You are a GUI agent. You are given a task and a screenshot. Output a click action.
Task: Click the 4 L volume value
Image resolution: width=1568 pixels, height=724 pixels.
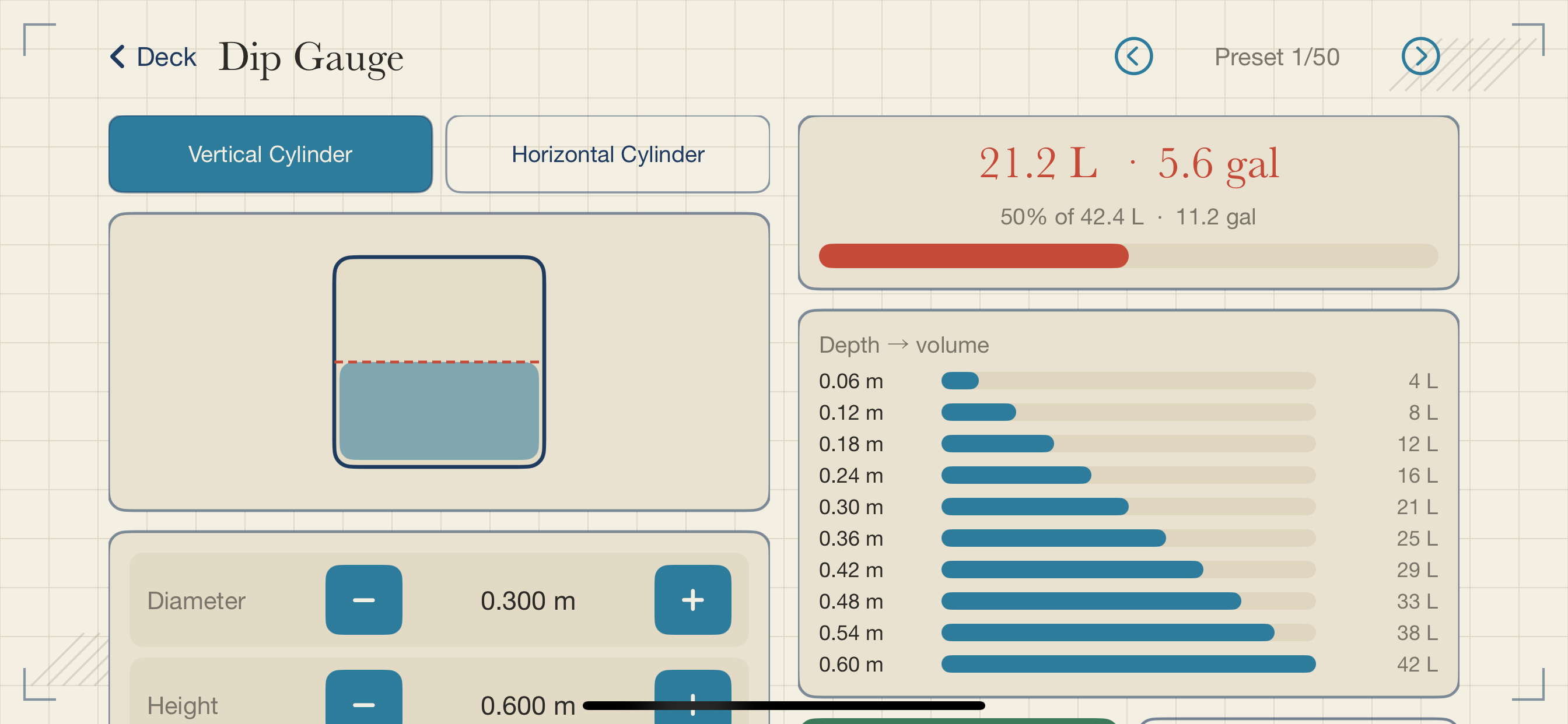(1423, 381)
